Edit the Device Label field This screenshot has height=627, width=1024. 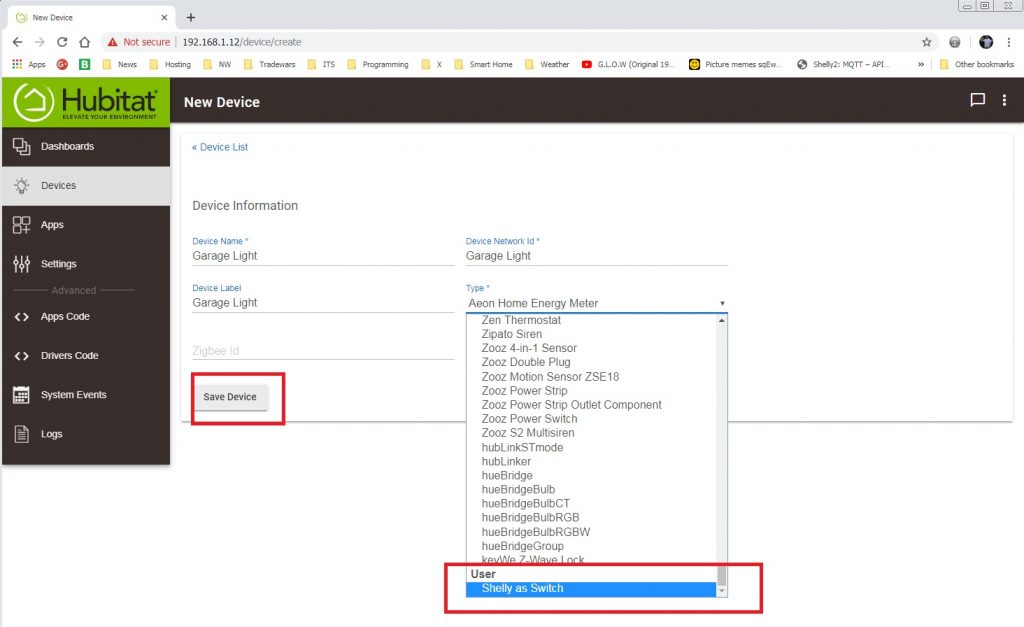323,303
